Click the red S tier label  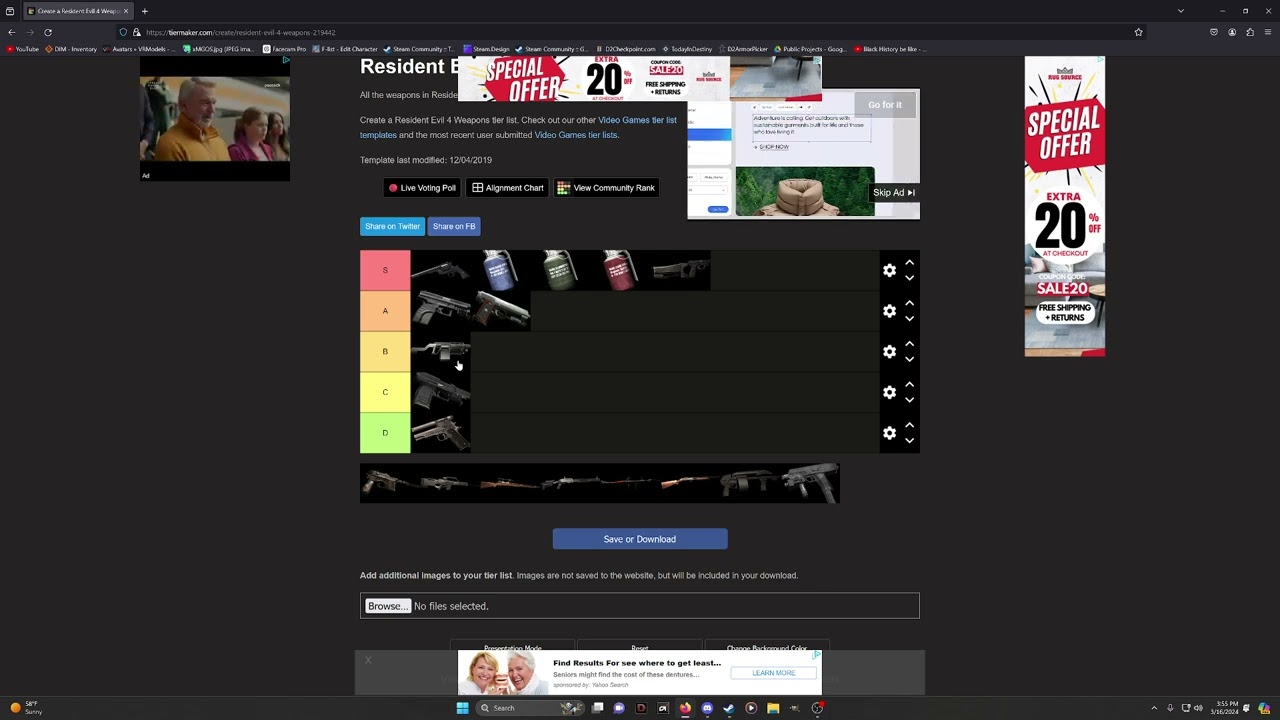pyautogui.click(x=385, y=270)
